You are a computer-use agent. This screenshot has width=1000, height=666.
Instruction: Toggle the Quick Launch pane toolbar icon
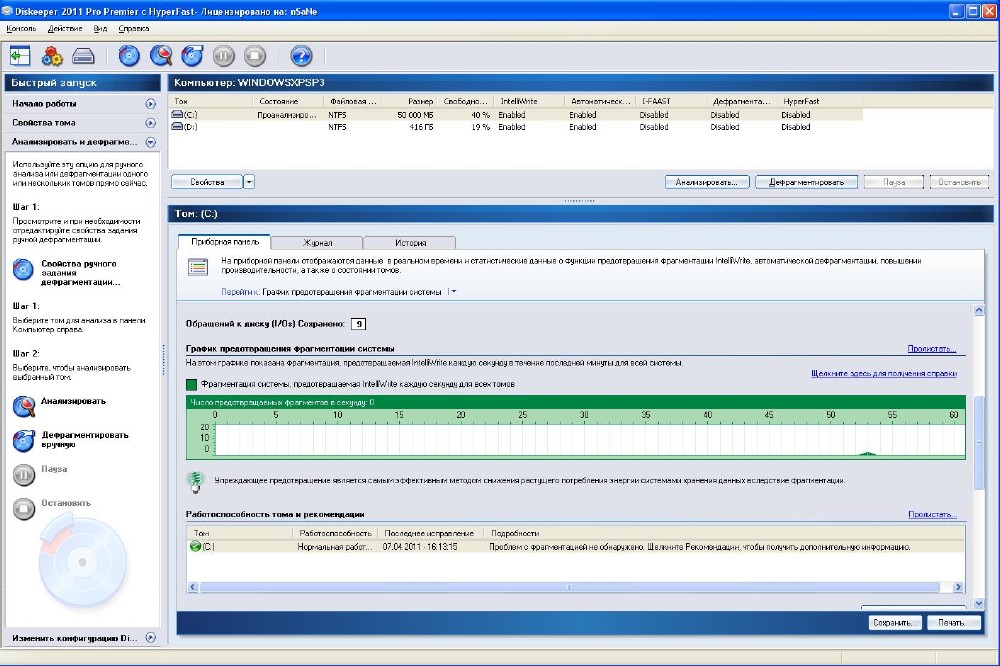tap(20, 56)
